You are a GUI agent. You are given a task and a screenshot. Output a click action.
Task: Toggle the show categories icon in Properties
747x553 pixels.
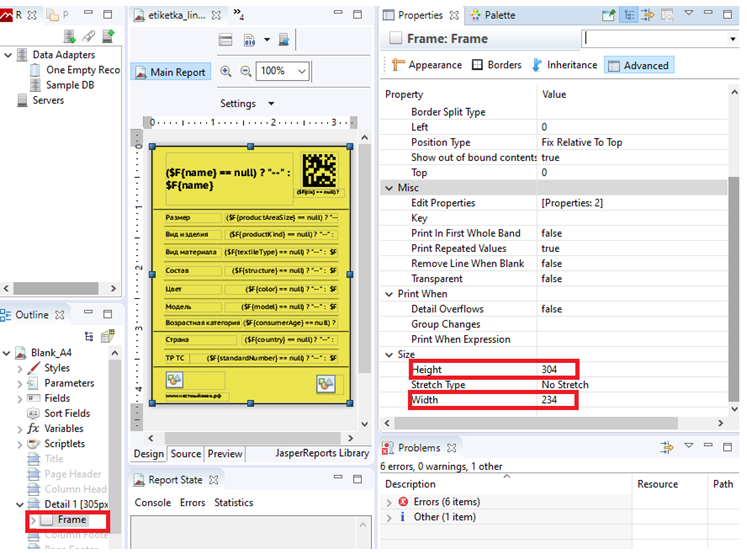coord(629,15)
